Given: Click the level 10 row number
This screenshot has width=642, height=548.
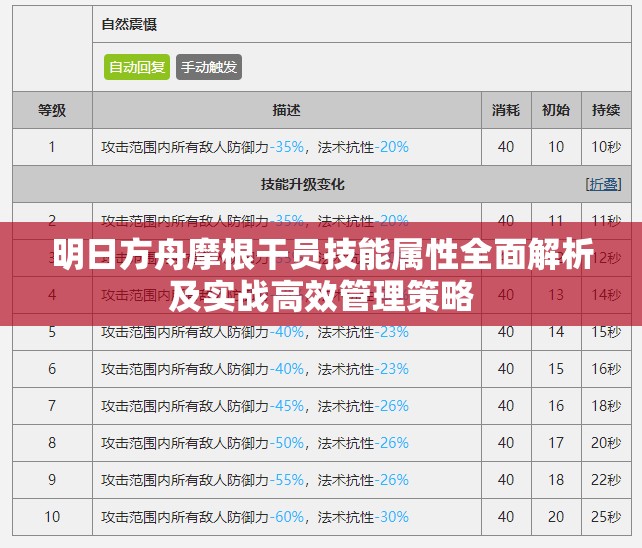Looking at the screenshot, I should 52,516.
